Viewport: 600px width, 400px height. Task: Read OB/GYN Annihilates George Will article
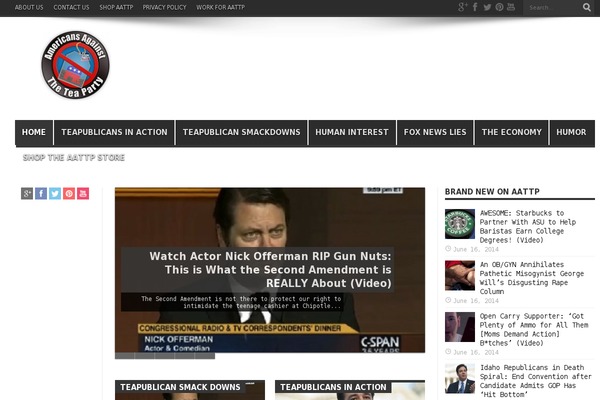coord(532,278)
